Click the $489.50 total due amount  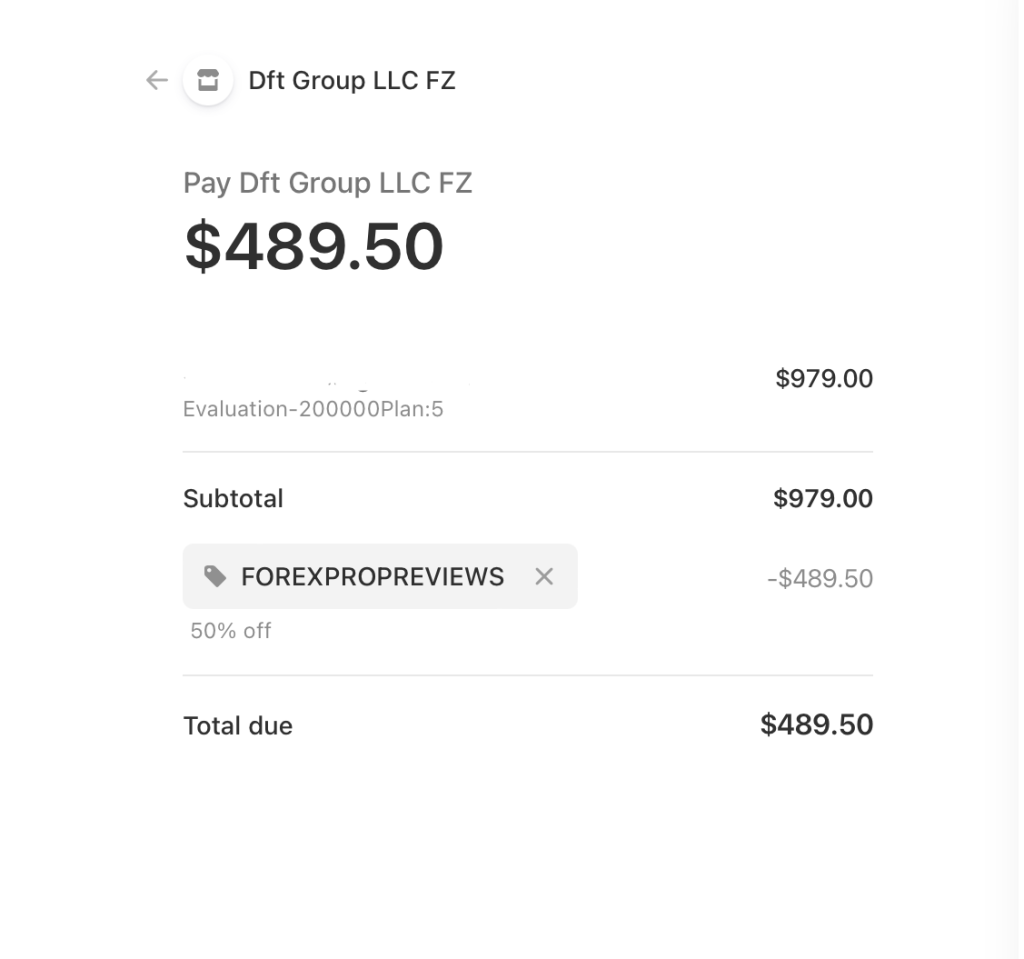[x=817, y=724]
